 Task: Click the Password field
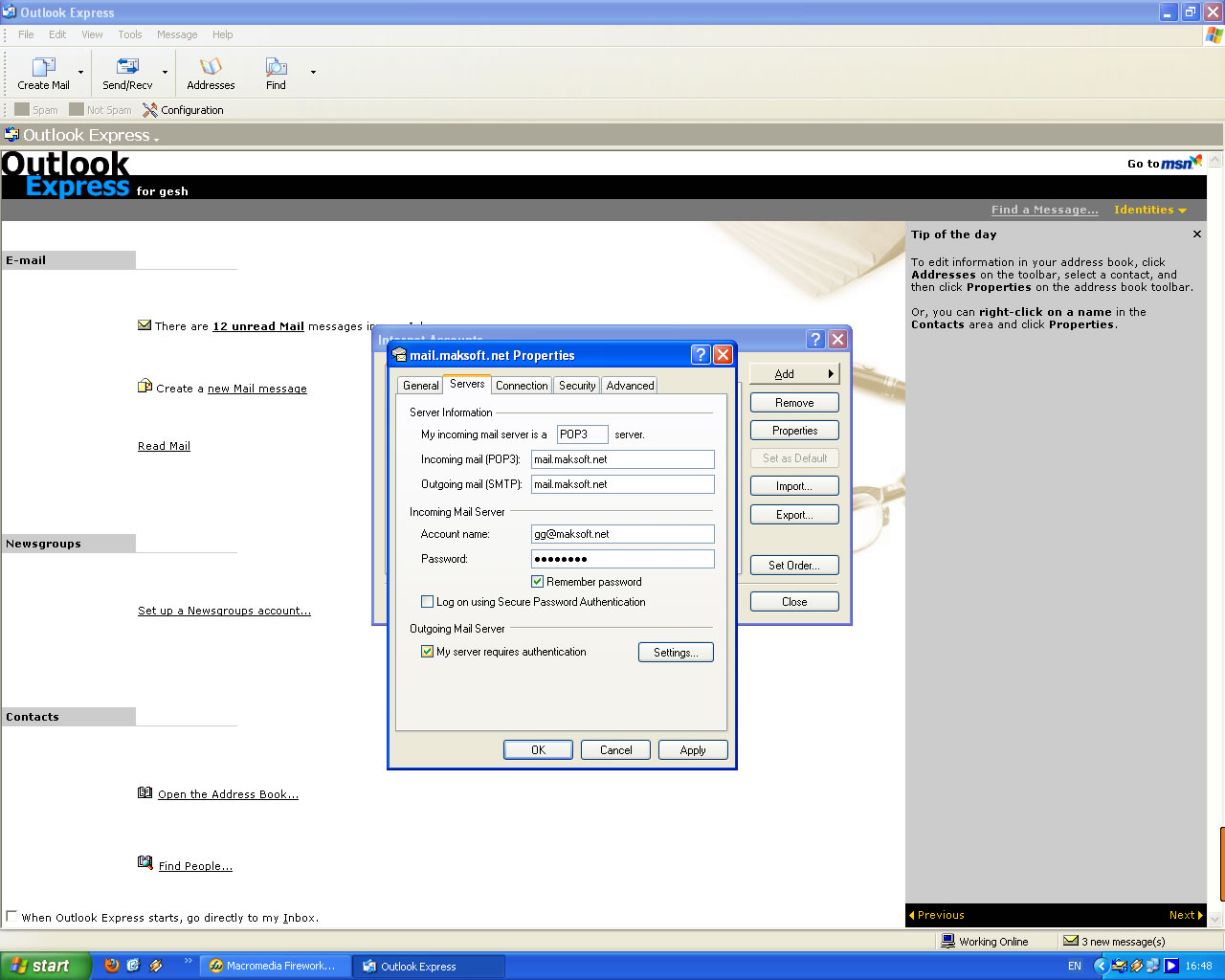pos(623,559)
